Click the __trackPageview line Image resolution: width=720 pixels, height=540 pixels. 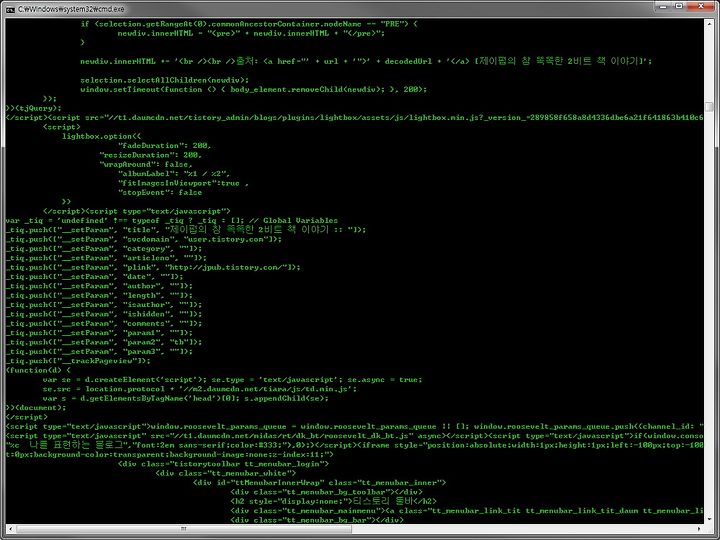78,361
